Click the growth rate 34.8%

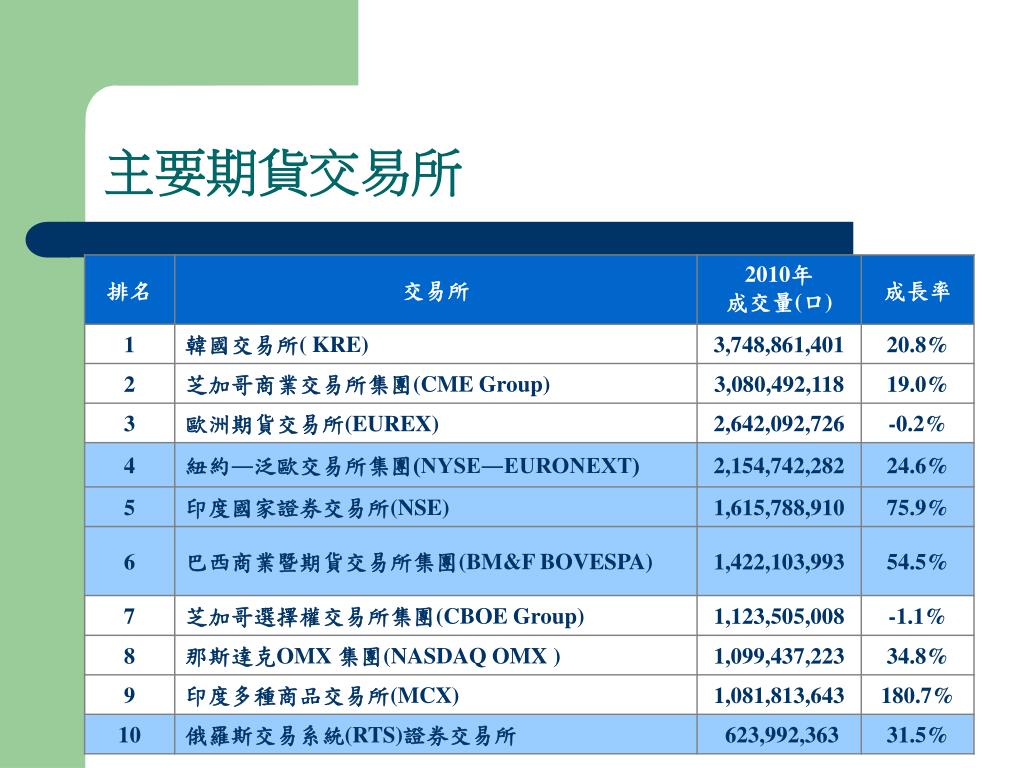pyautogui.click(x=916, y=656)
